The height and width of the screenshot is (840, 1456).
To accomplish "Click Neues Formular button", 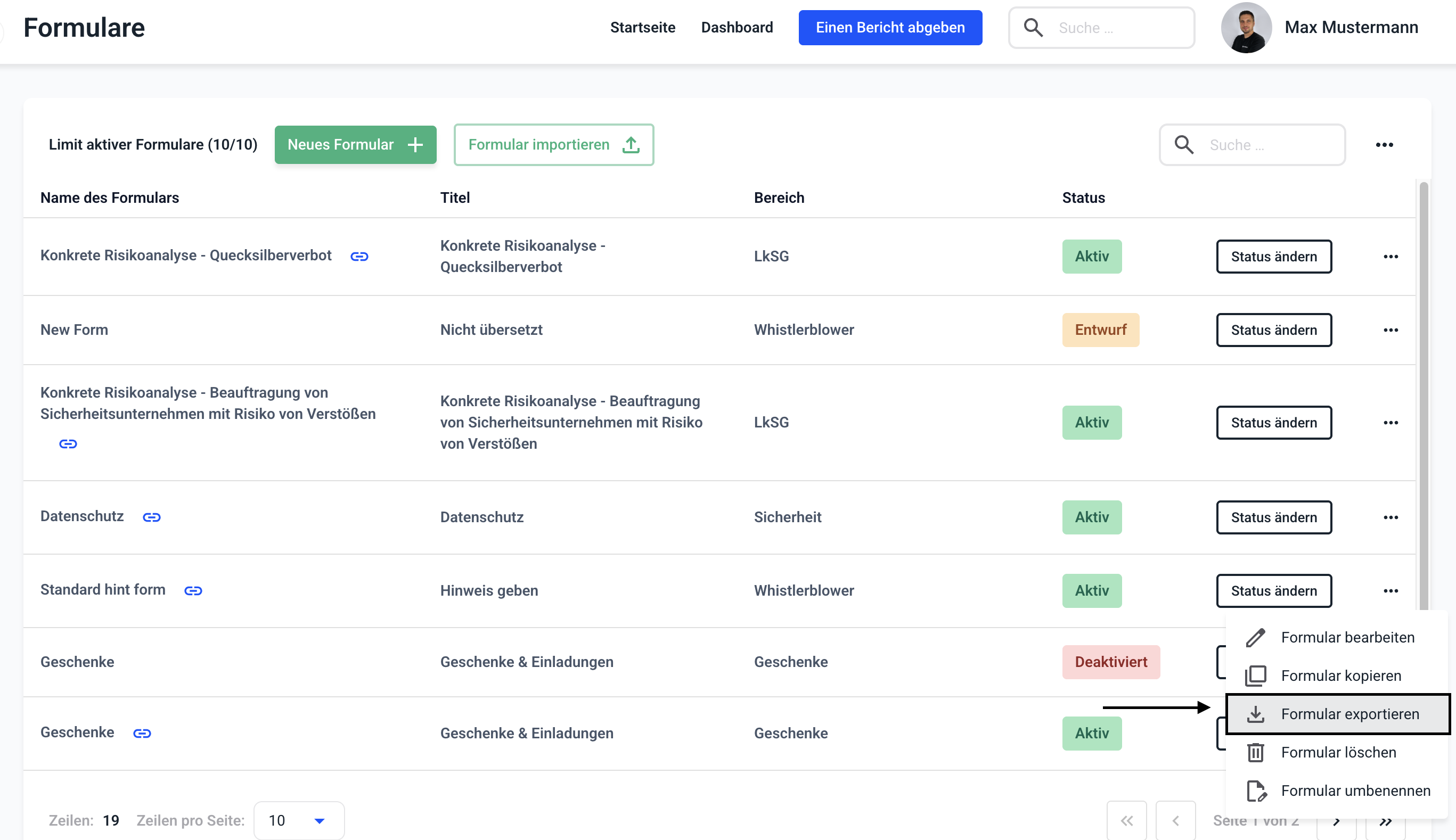I will (355, 145).
